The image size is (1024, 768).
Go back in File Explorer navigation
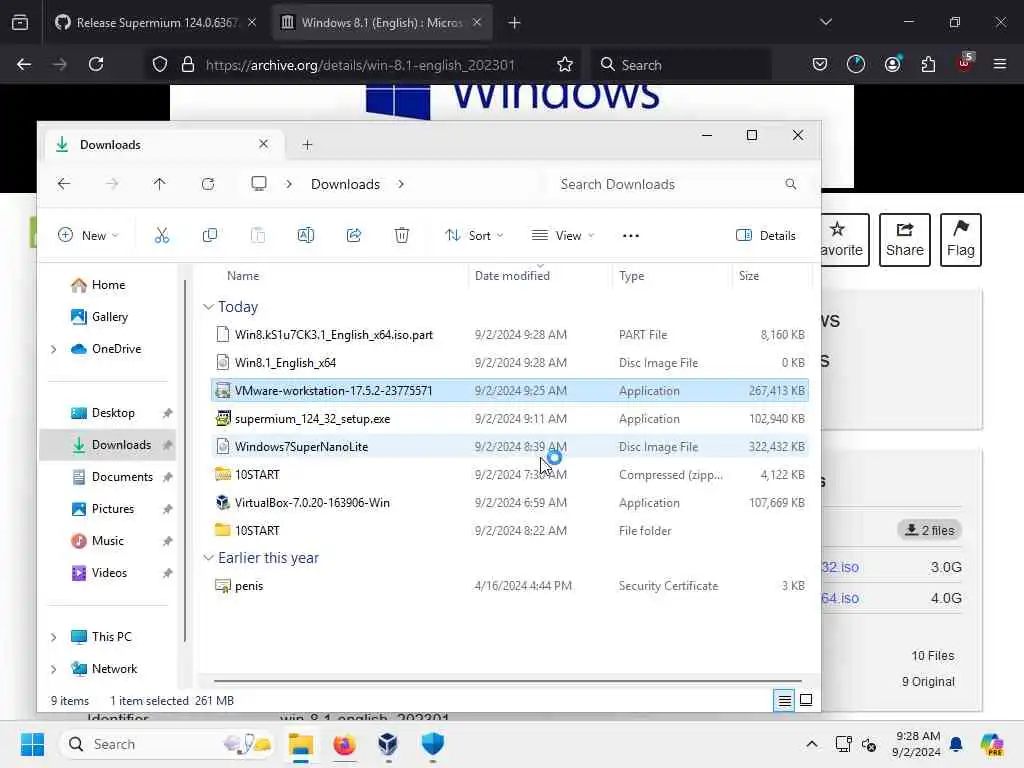(63, 184)
